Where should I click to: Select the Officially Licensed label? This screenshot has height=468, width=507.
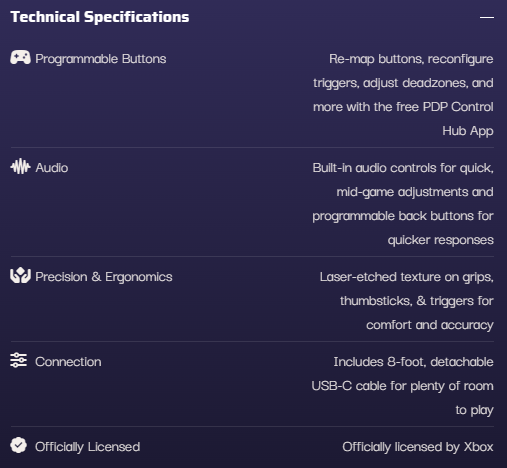pyautogui.click(x=88, y=447)
